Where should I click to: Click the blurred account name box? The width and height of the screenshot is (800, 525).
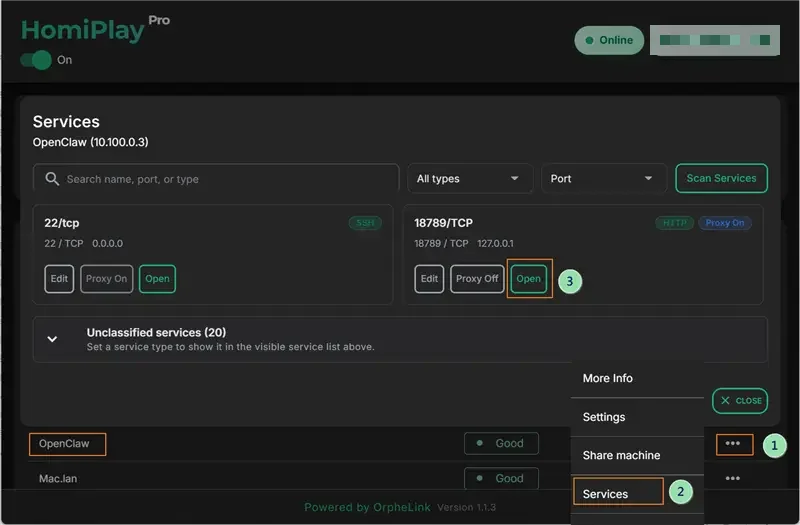point(714,40)
